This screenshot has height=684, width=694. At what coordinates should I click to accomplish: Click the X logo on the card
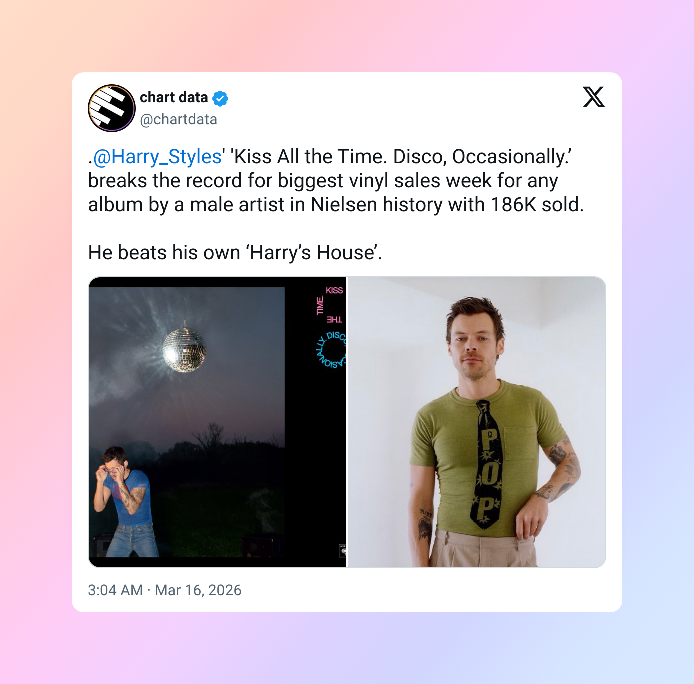click(594, 97)
